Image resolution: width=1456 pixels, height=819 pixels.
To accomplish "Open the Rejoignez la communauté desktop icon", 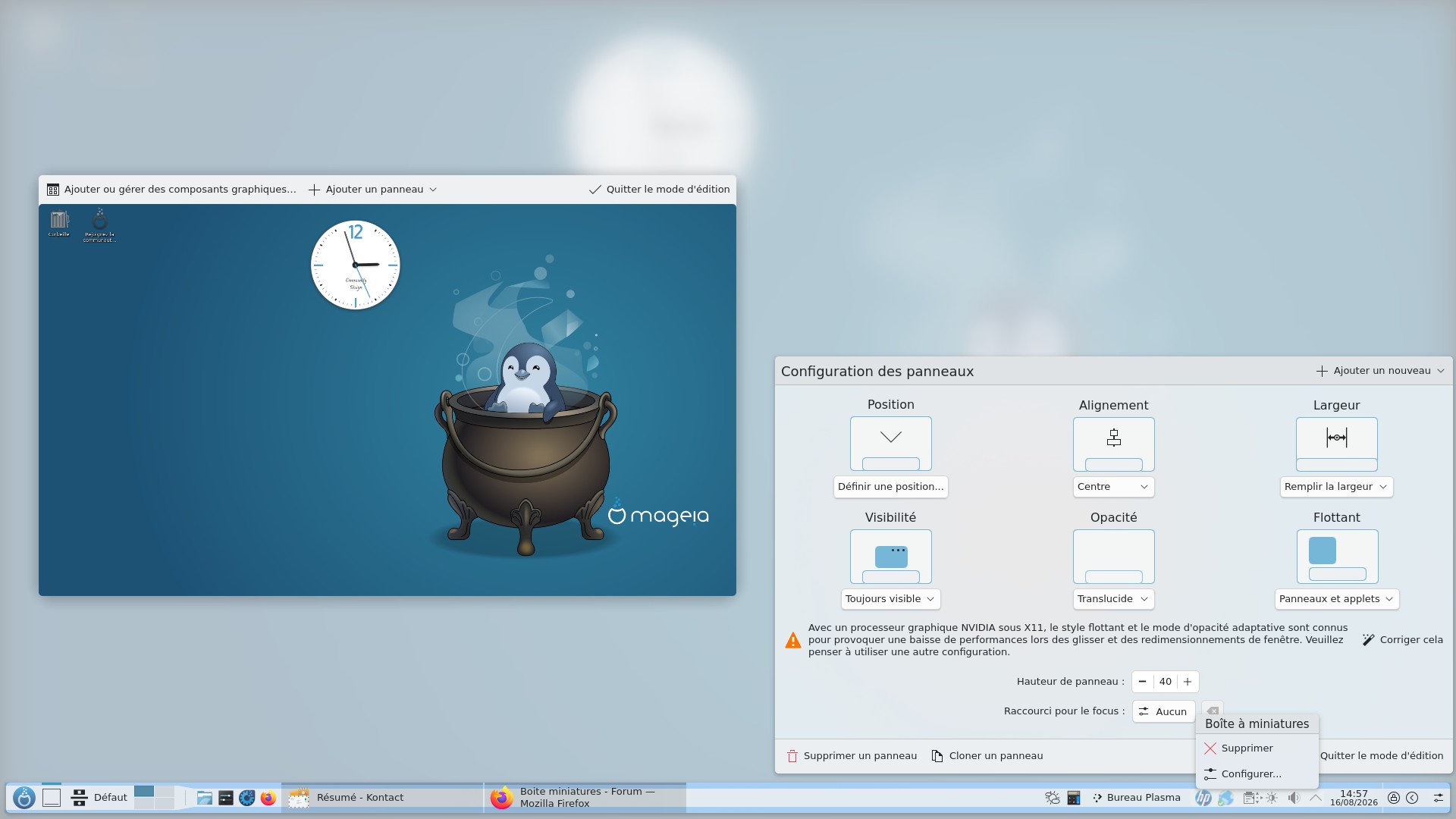I will (x=99, y=225).
